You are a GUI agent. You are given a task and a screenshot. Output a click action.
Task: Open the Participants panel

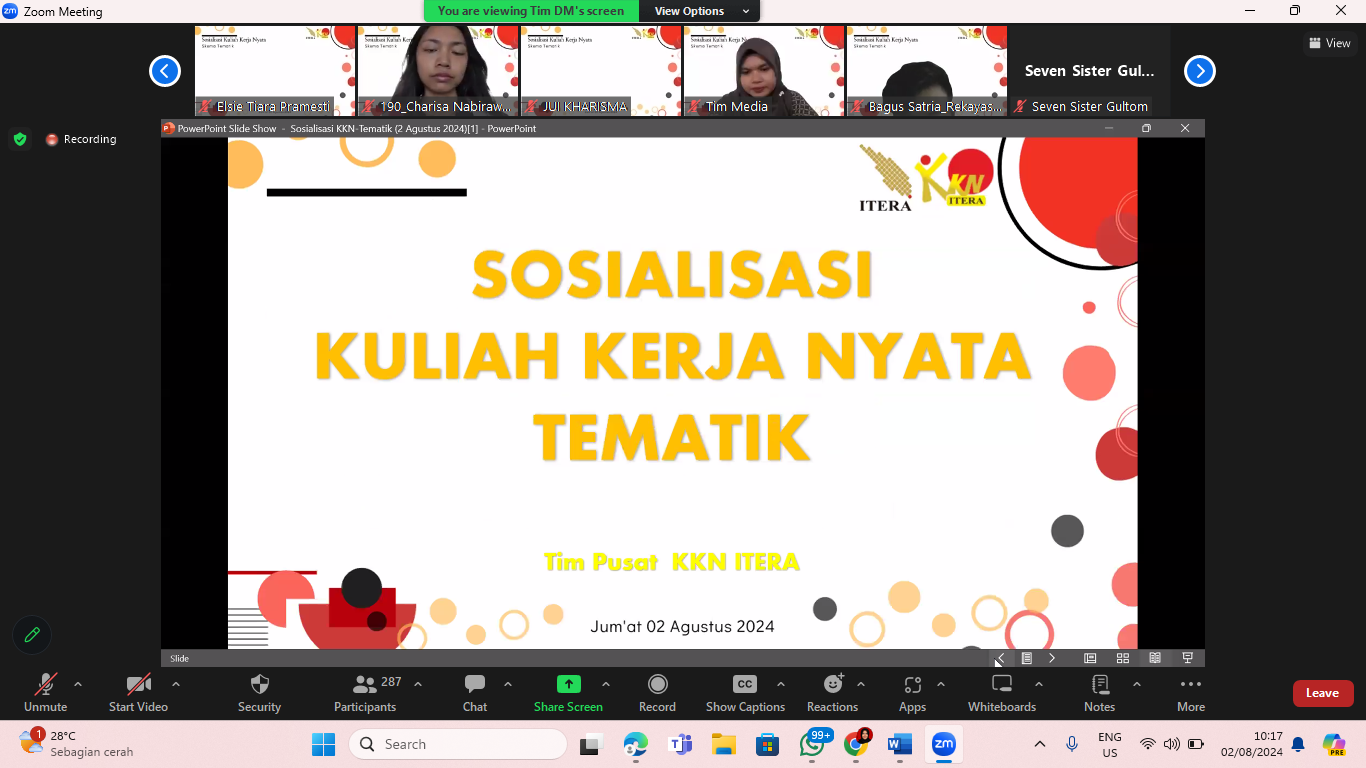pos(365,685)
